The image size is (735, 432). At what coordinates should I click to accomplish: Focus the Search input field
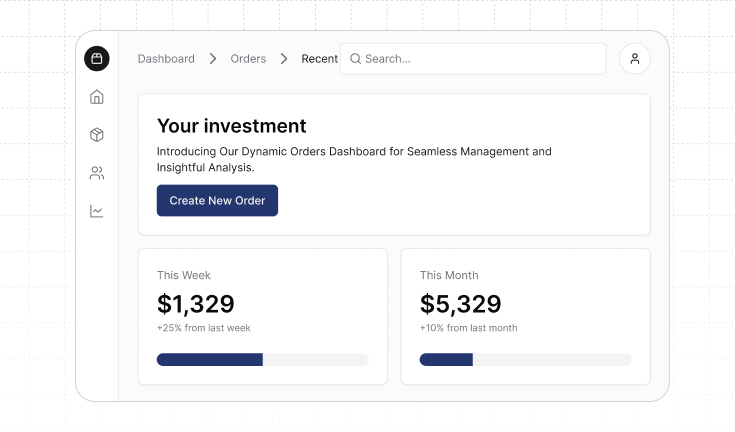pyautogui.click(x=480, y=59)
